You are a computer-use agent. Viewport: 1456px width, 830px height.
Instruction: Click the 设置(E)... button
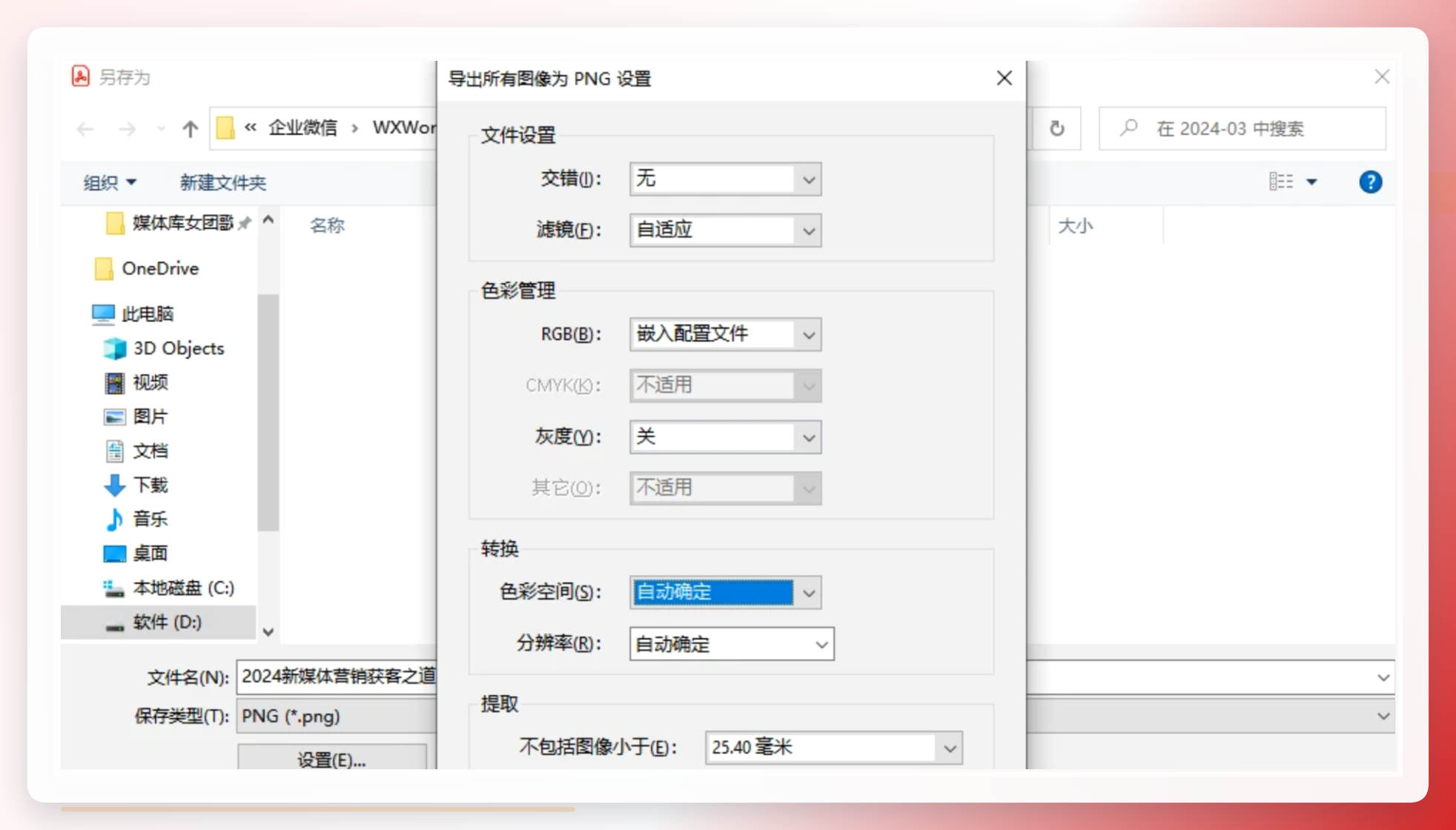click(331, 757)
